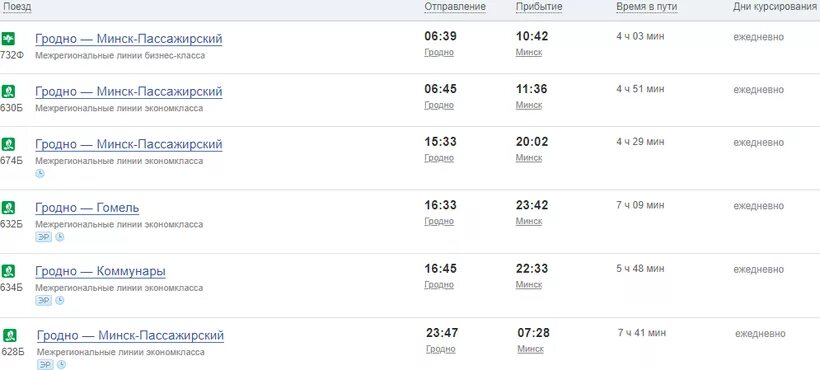Click the green train icon for 630Б
The height and width of the screenshot is (370, 820).
click(x=8, y=91)
